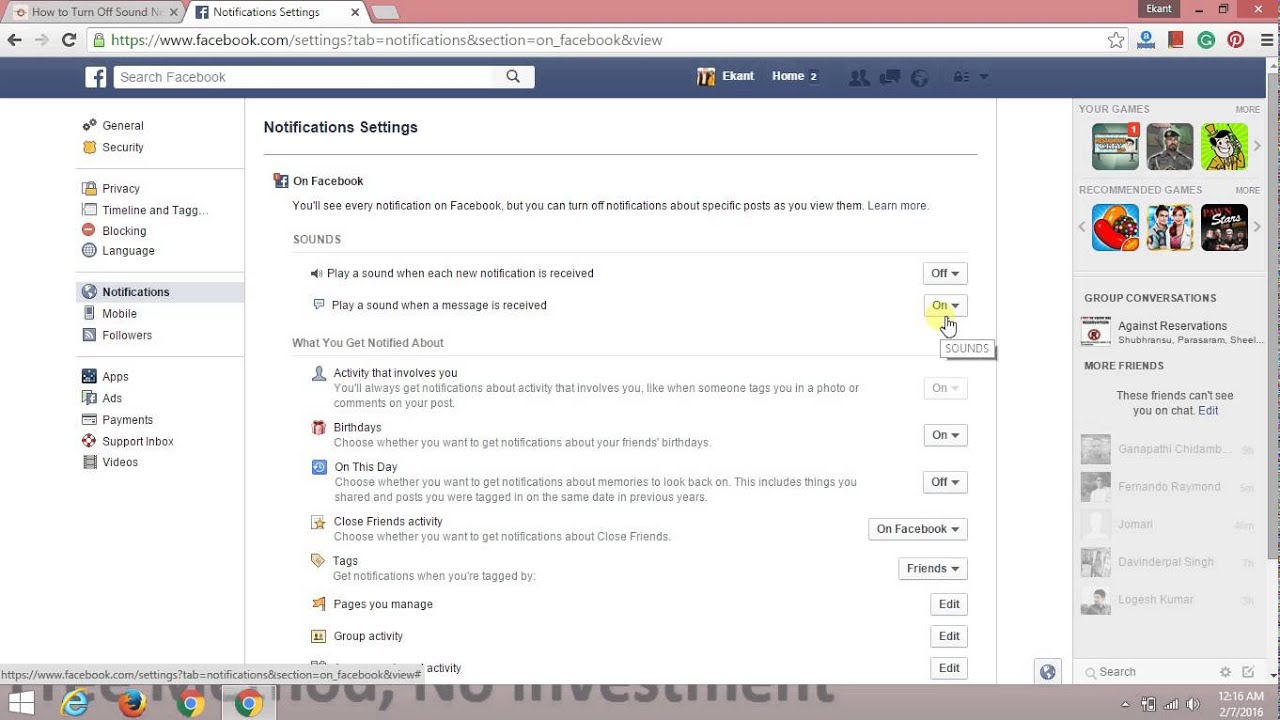Open Close Friends activity On Facebook dropdown
This screenshot has width=1280, height=720.
coord(918,529)
